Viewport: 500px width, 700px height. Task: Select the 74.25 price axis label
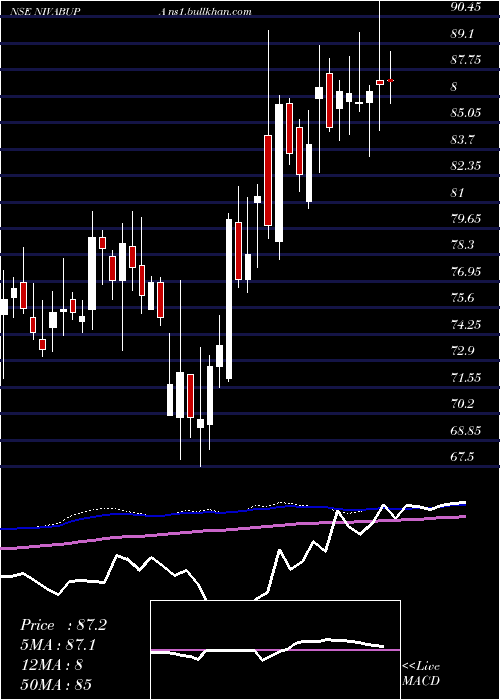466,325
